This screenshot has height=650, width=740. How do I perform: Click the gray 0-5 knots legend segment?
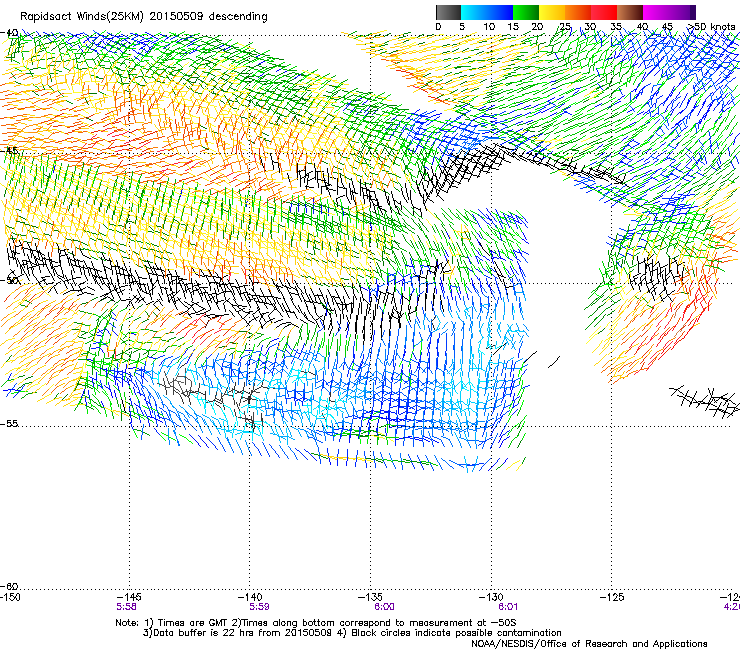(x=448, y=12)
